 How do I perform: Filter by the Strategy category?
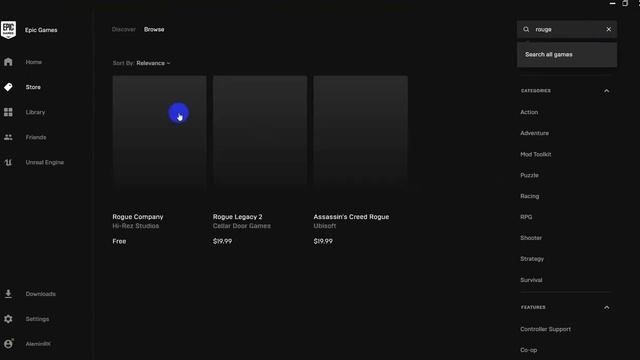coord(532,259)
